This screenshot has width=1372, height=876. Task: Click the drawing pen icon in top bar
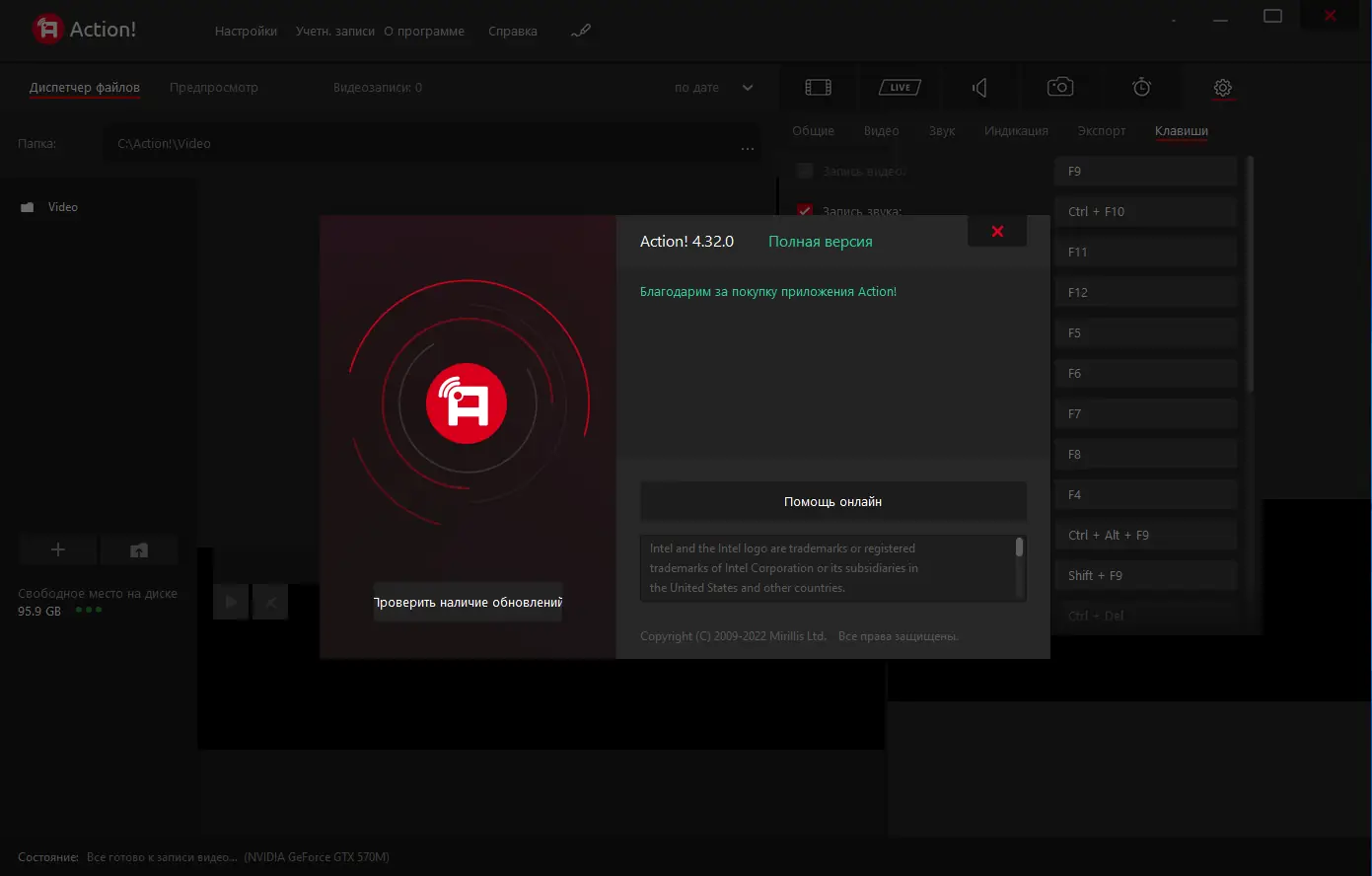coord(580,31)
